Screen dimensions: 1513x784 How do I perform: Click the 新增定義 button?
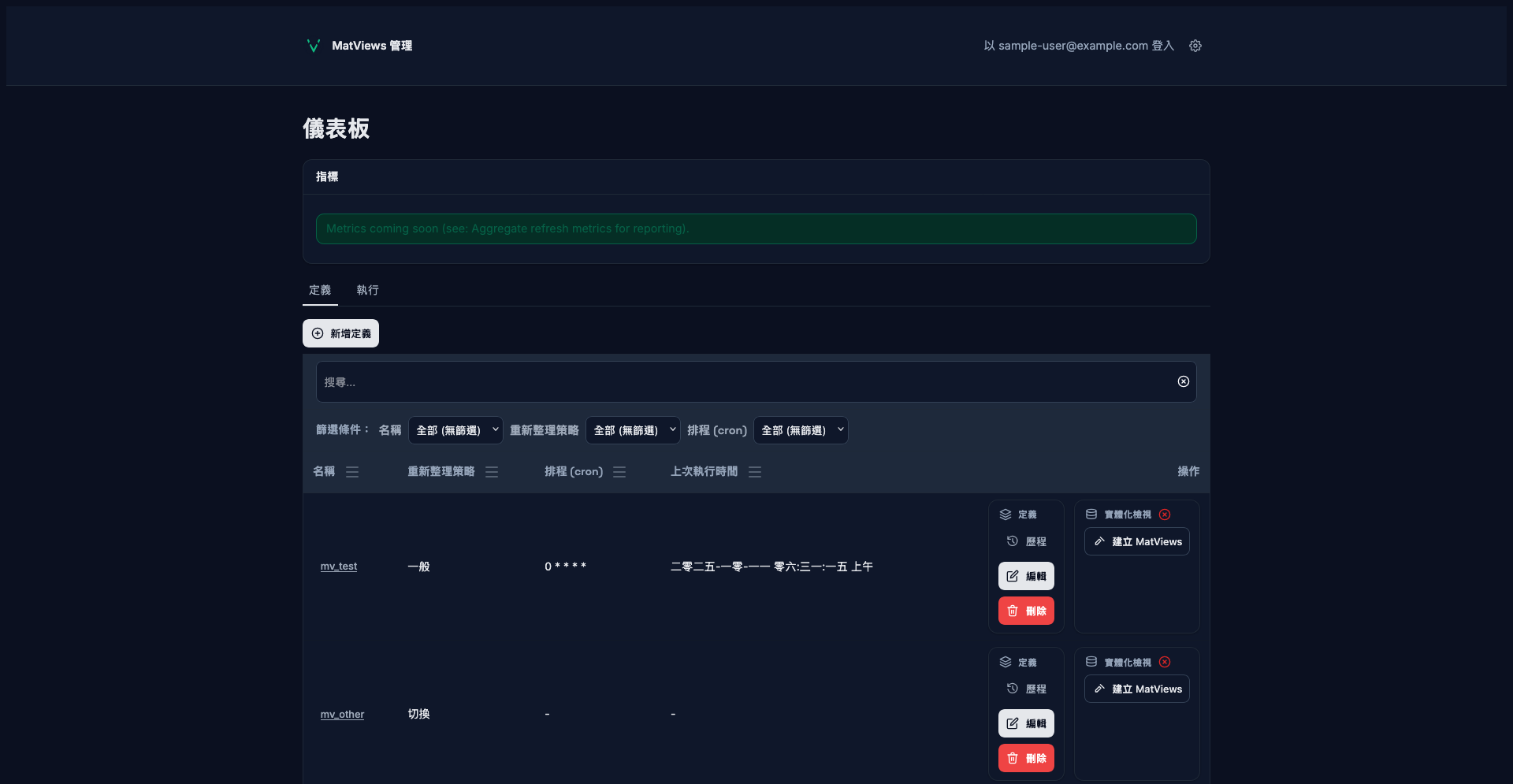pyautogui.click(x=340, y=333)
